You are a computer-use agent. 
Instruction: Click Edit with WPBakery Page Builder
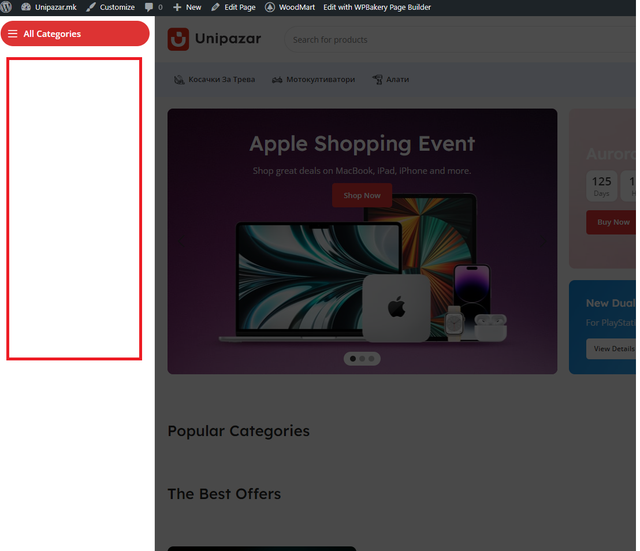(x=377, y=7)
